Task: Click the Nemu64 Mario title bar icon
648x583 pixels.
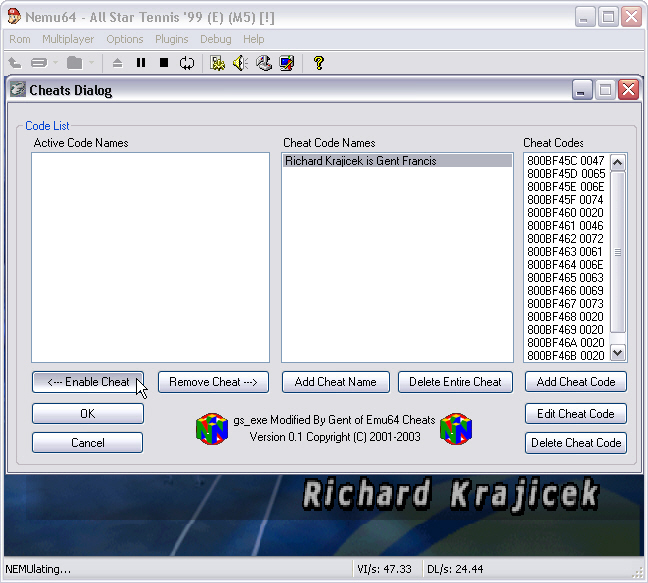Action: tap(14, 17)
